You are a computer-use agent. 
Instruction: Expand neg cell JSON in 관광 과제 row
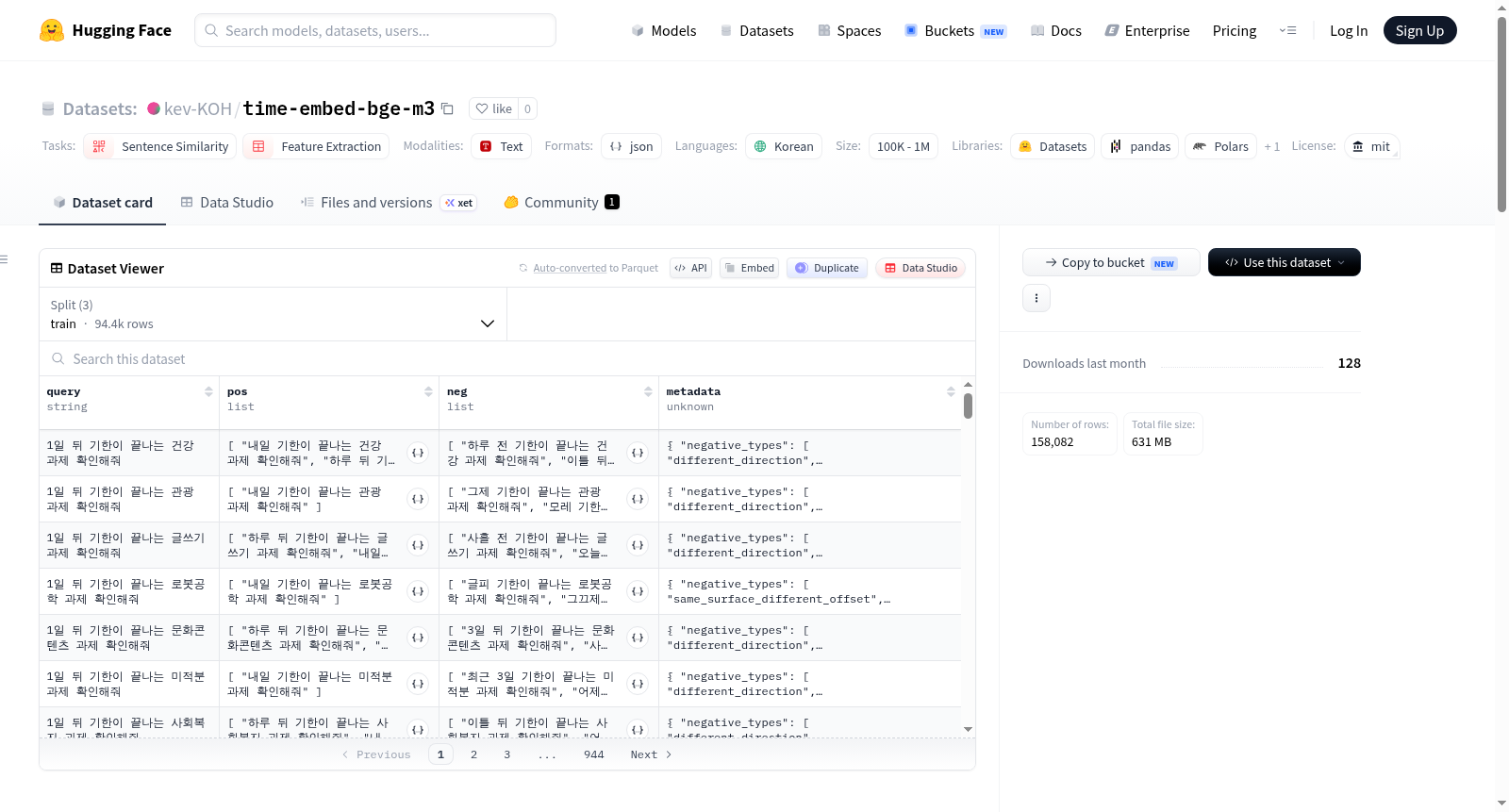pos(638,499)
